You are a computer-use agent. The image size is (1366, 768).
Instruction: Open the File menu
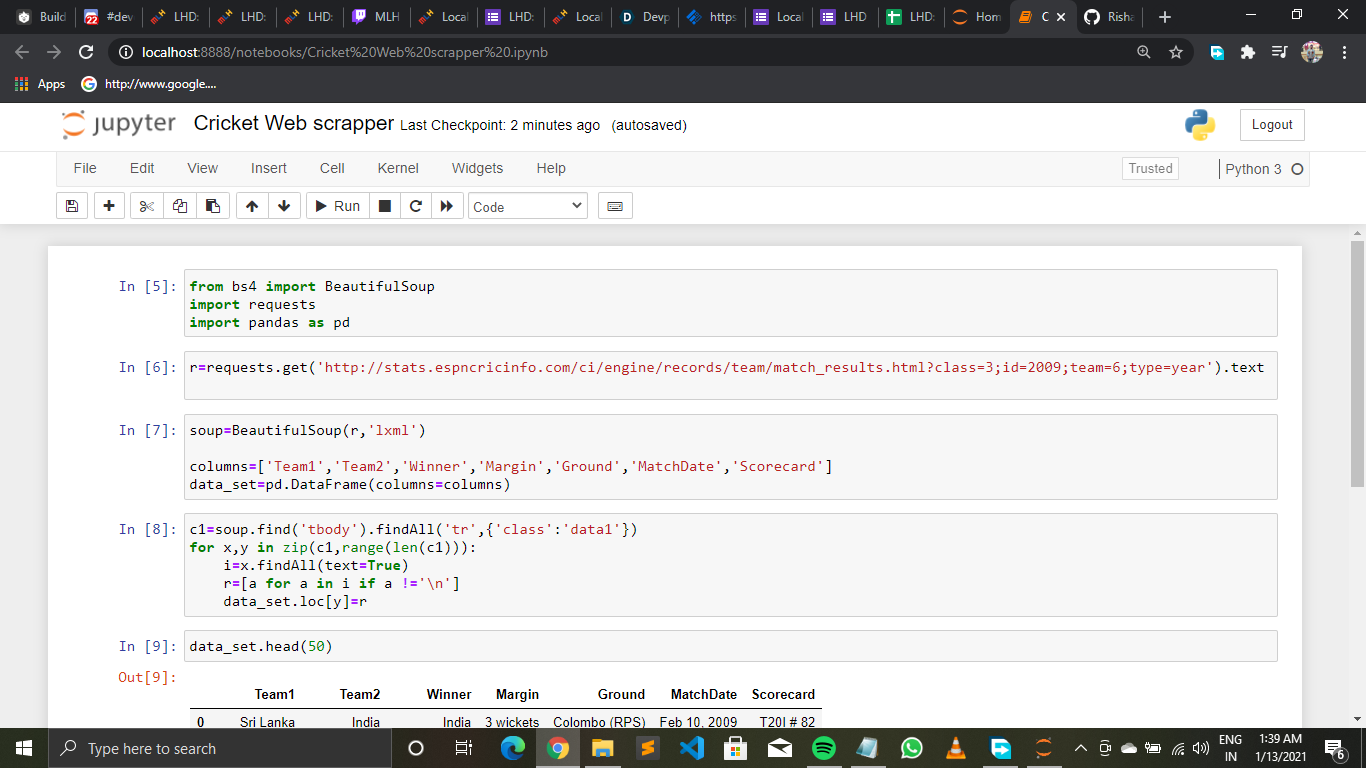85,168
